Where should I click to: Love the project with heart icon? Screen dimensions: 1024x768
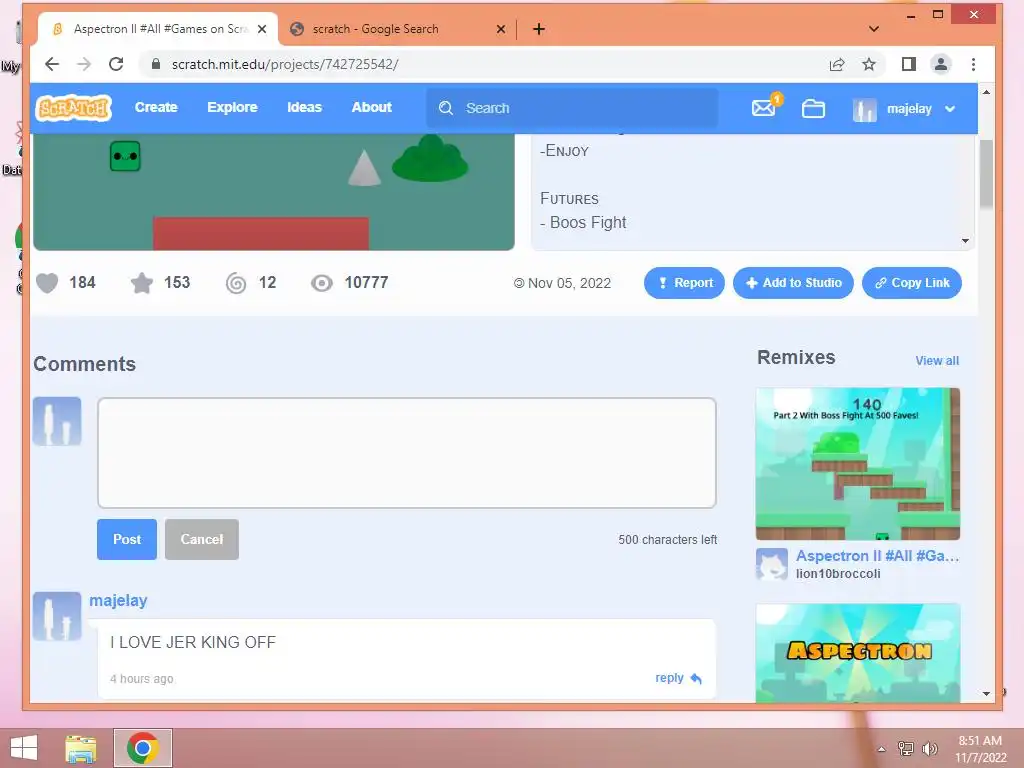pos(47,283)
